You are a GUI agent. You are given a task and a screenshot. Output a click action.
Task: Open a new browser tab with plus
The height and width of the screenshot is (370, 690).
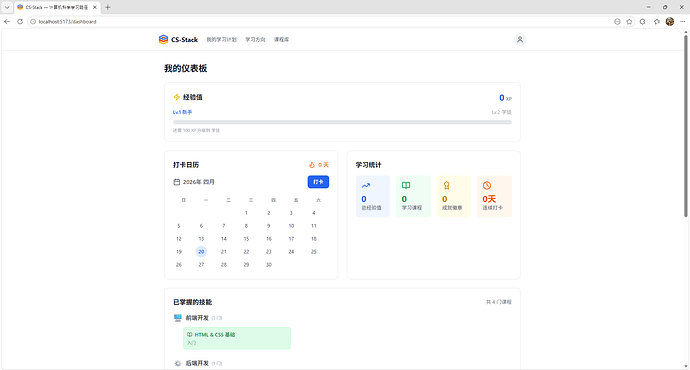point(107,7)
